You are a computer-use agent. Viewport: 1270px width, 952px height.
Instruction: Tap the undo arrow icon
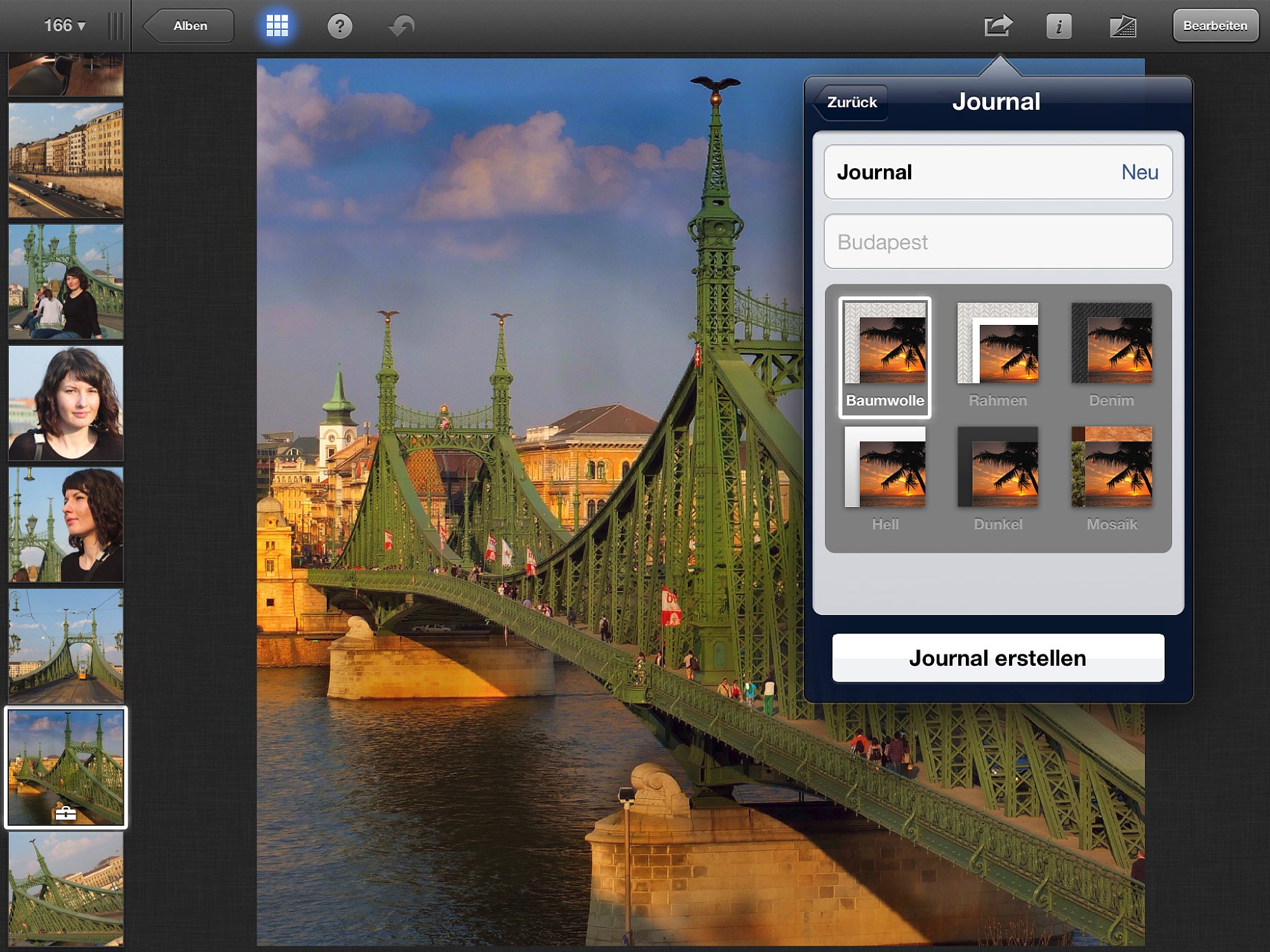(401, 26)
